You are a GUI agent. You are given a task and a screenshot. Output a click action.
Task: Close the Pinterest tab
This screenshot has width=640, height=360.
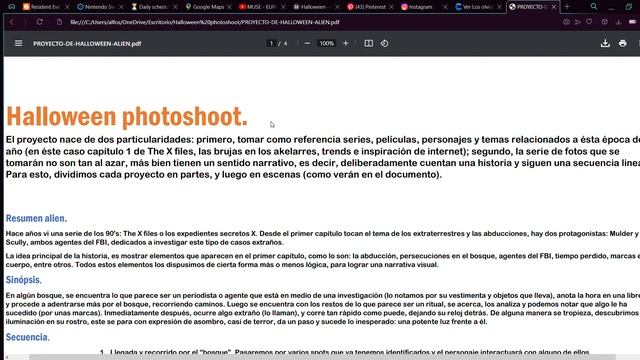391,7
